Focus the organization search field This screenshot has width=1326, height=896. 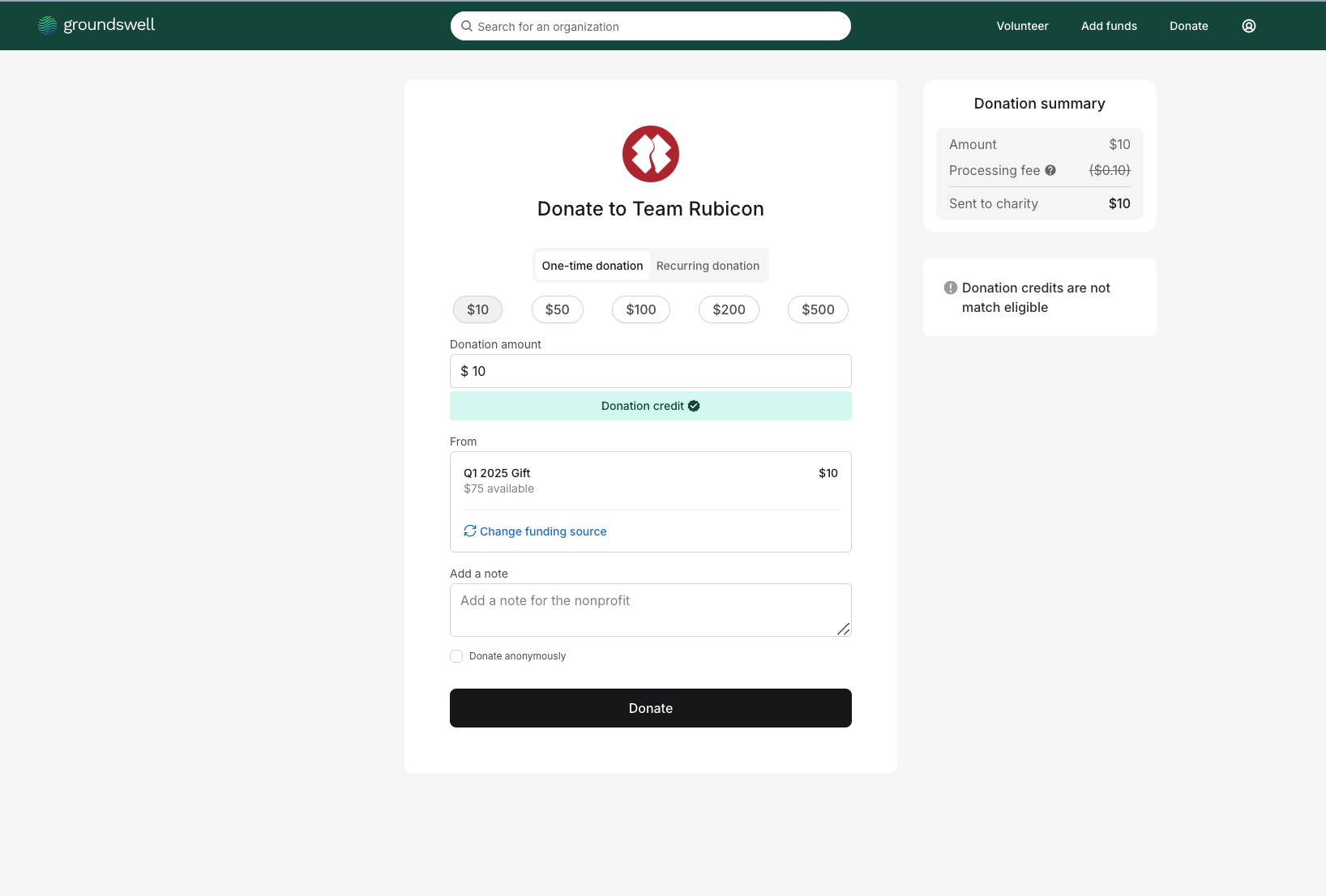pyautogui.click(x=651, y=26)
